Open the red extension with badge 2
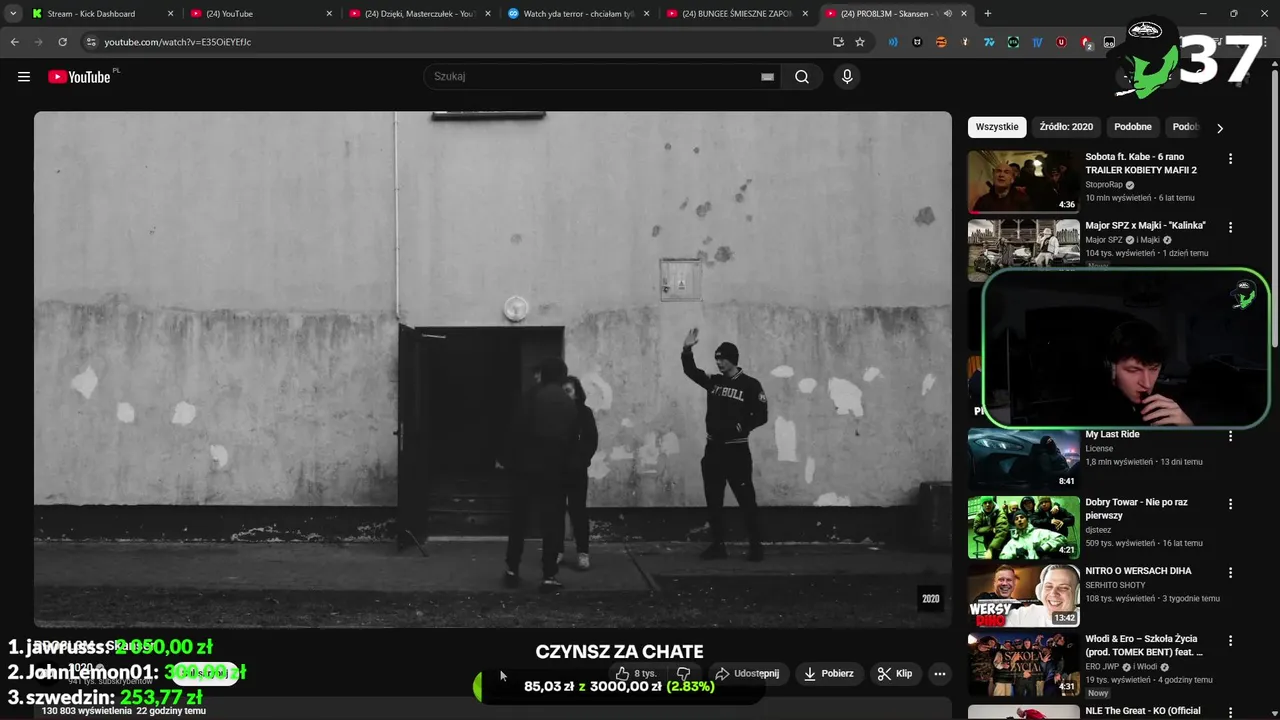 (x=1086, y=43)
